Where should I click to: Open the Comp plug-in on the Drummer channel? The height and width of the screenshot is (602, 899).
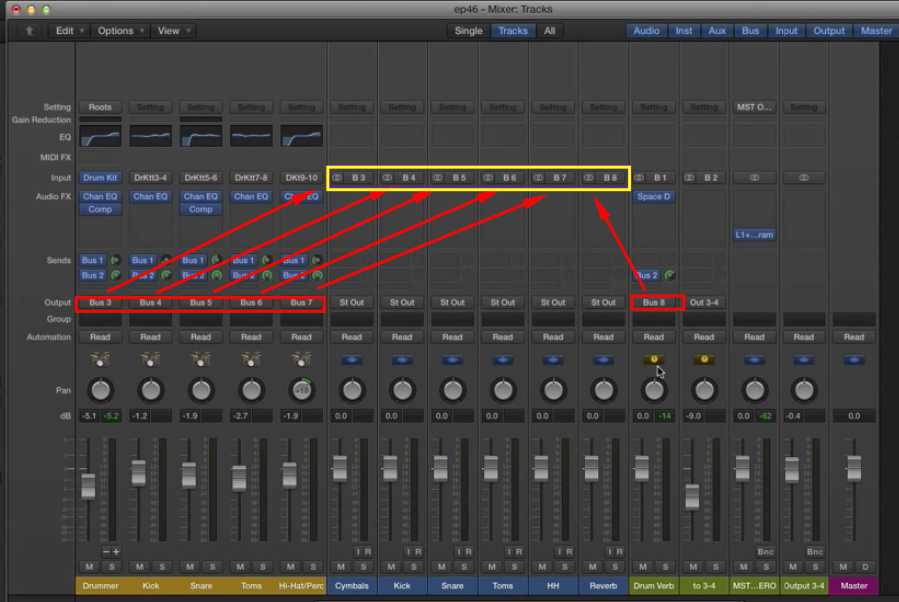point(100,209)
